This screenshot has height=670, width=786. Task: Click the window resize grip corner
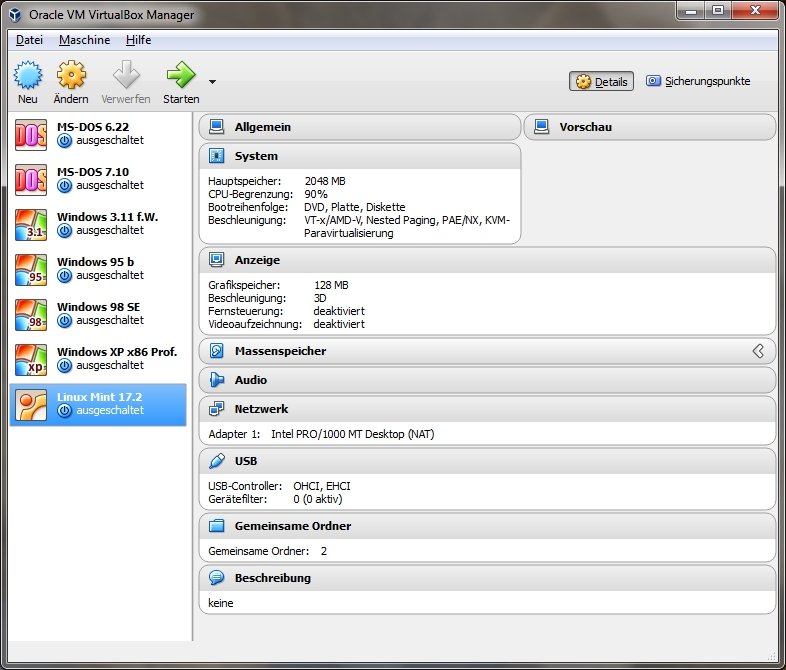click(772, 656)
